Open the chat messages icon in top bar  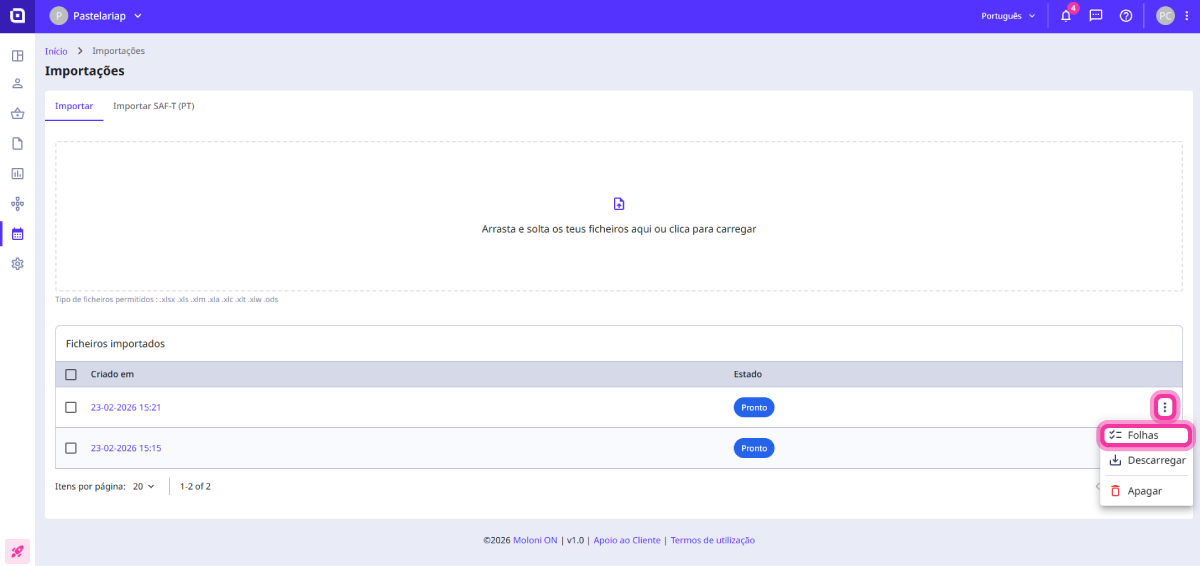1096,16
